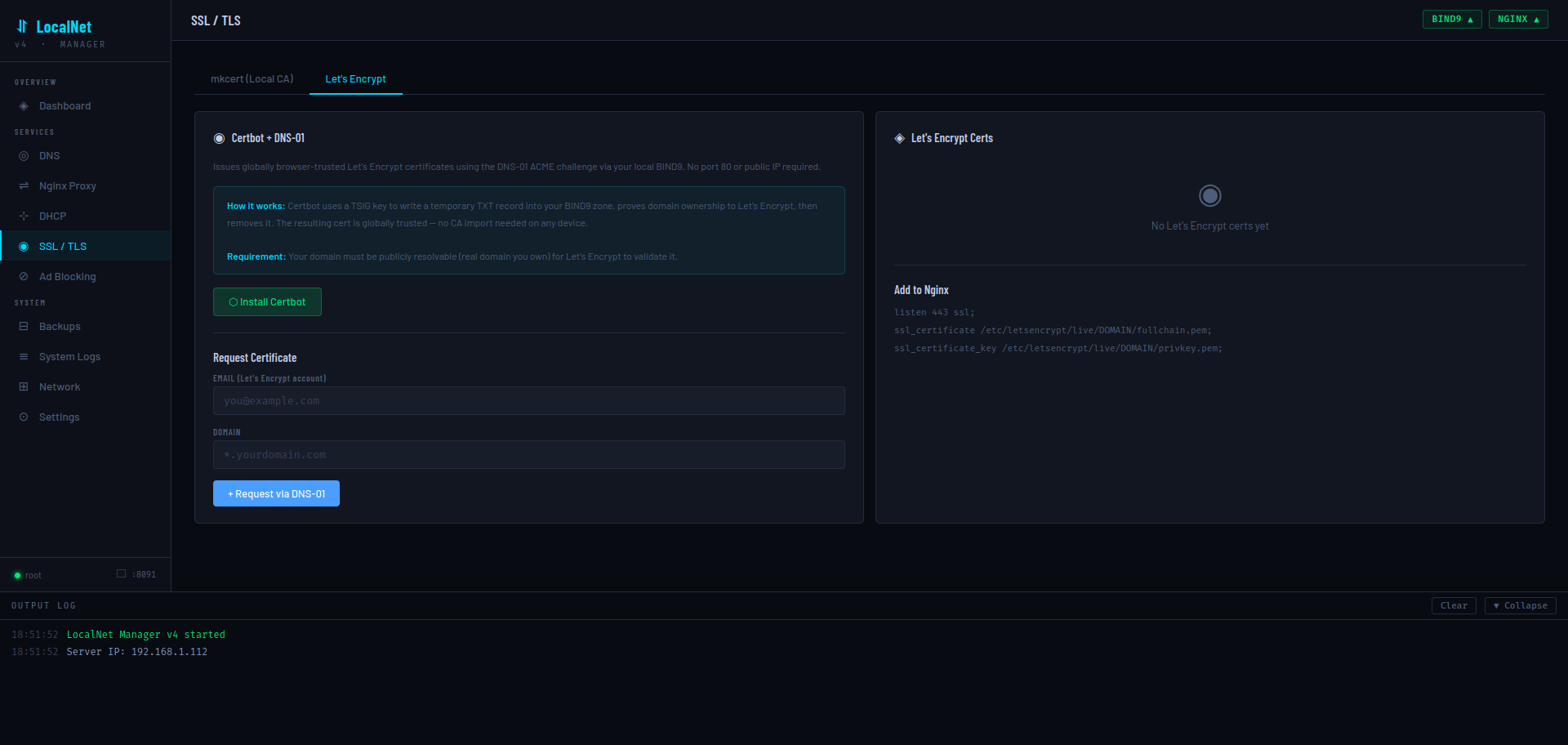Click the NGINX status badge
This screenshot has height=745, width=1568.
1518,20
